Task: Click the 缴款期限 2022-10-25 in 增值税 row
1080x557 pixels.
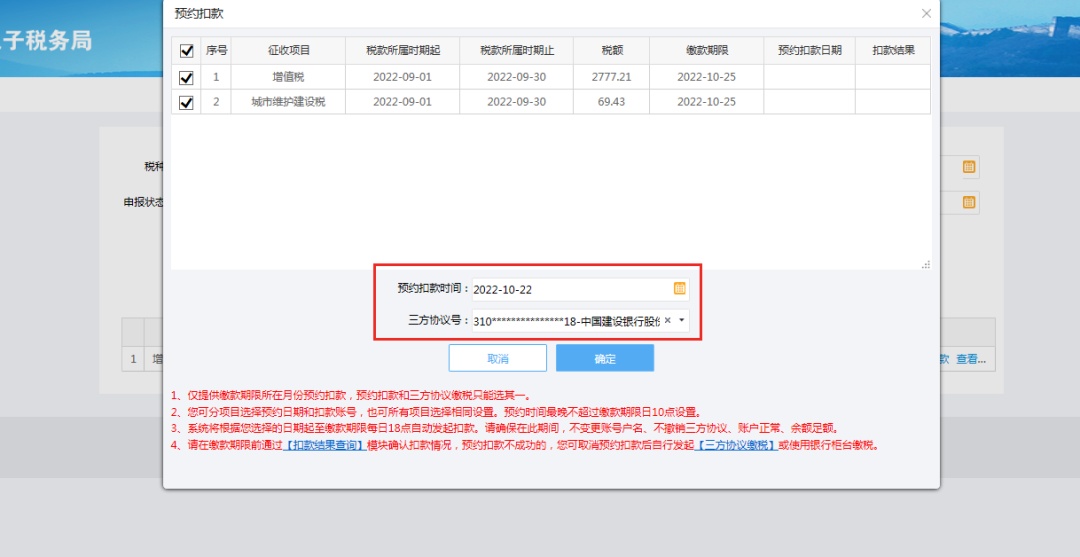Action: click(707, 77)
